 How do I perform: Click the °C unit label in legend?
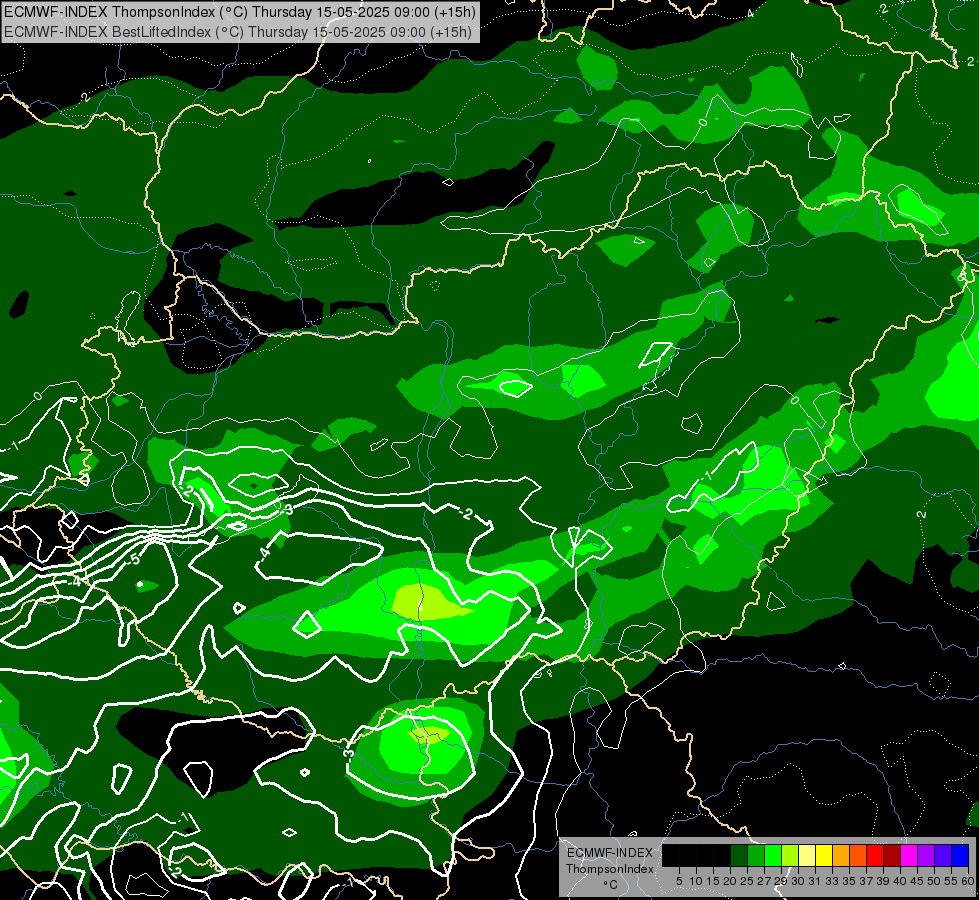point(611,885)
